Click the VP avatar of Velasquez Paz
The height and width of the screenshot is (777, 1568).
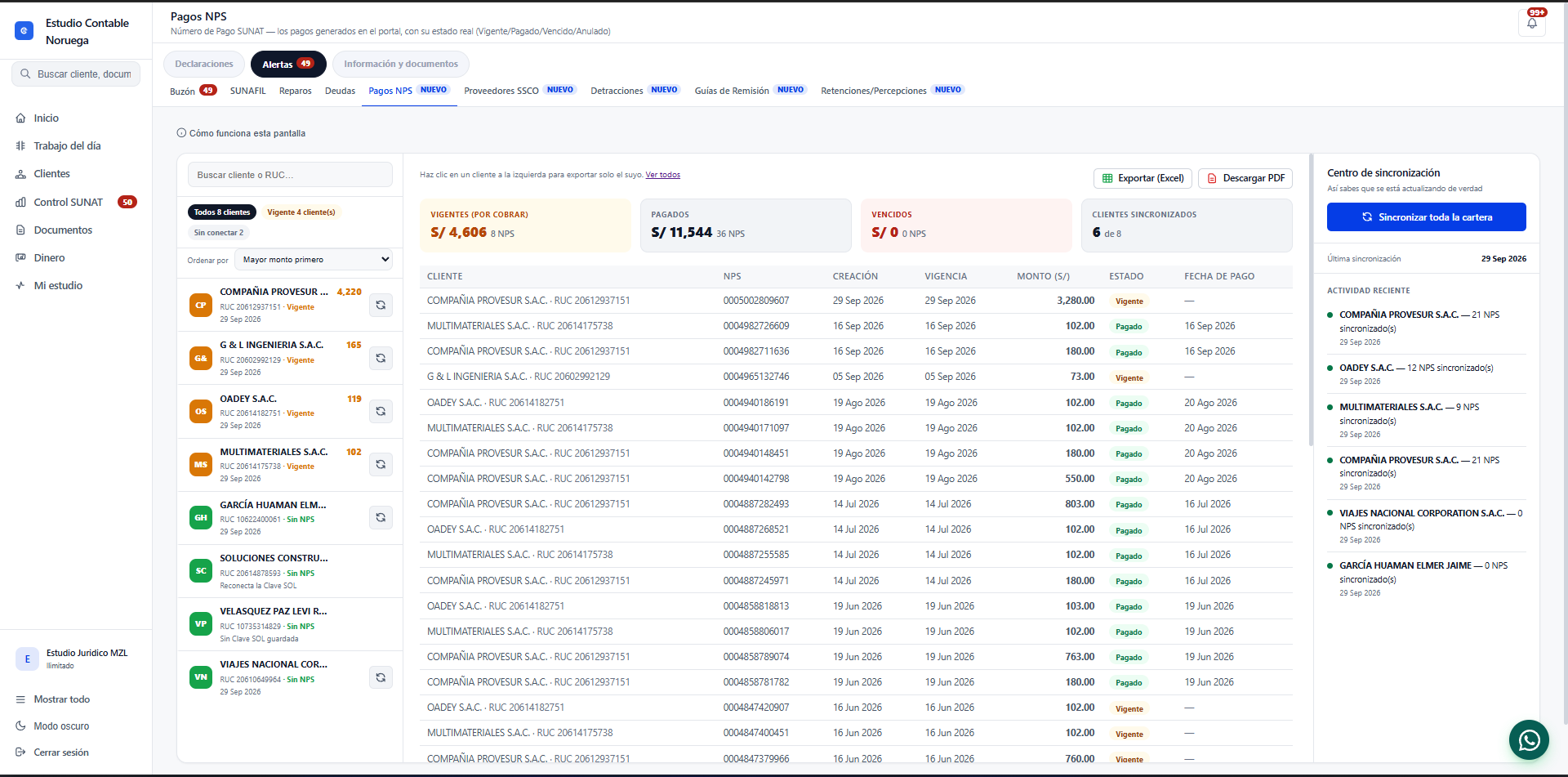[x=201, y=624]
